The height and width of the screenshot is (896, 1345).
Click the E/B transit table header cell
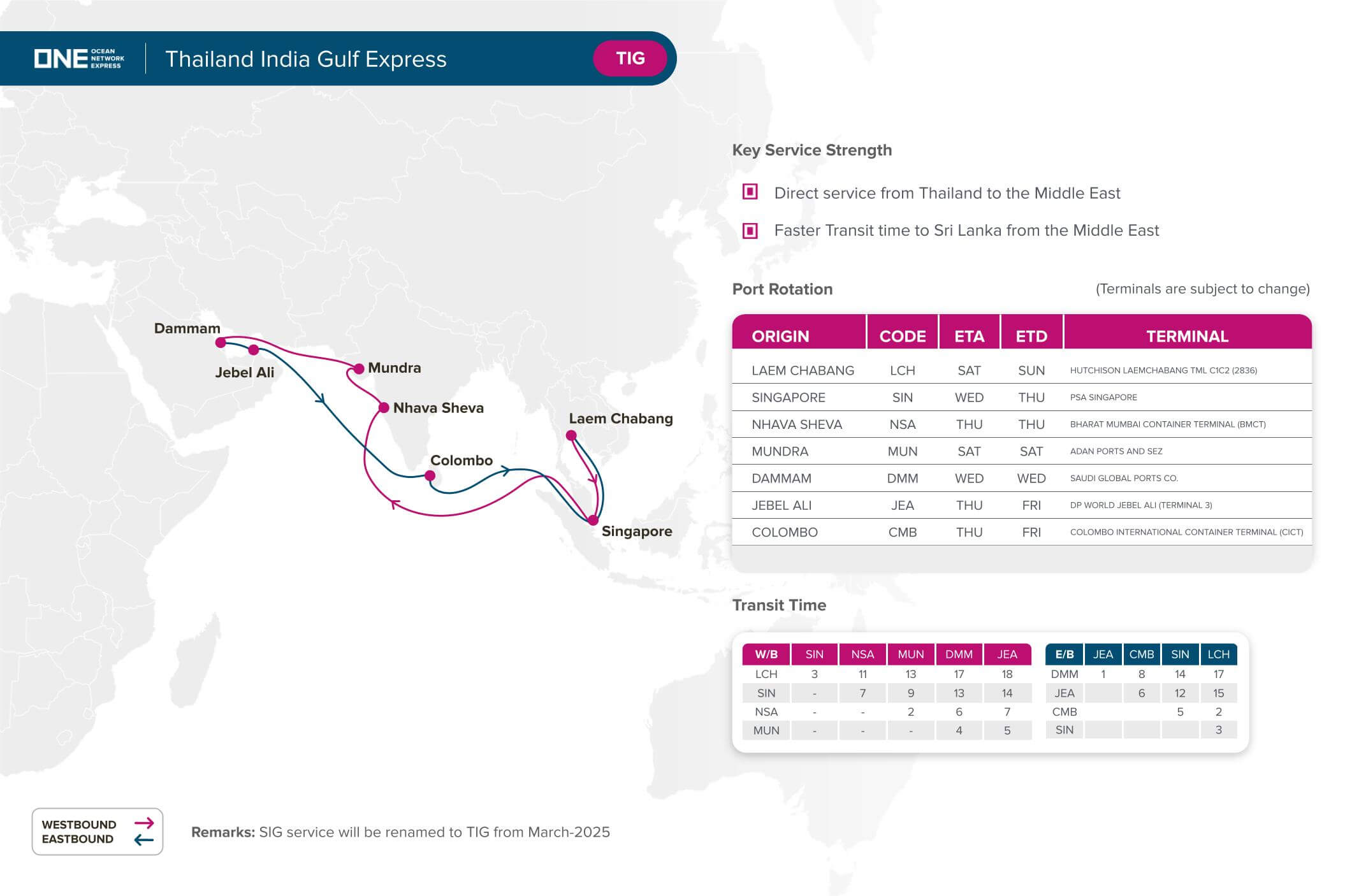pos(1065,654)
